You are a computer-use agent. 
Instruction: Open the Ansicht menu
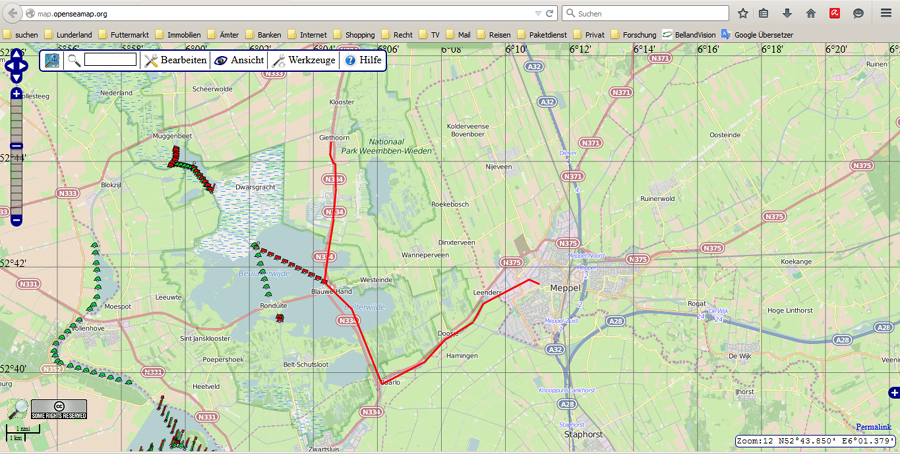239,61
